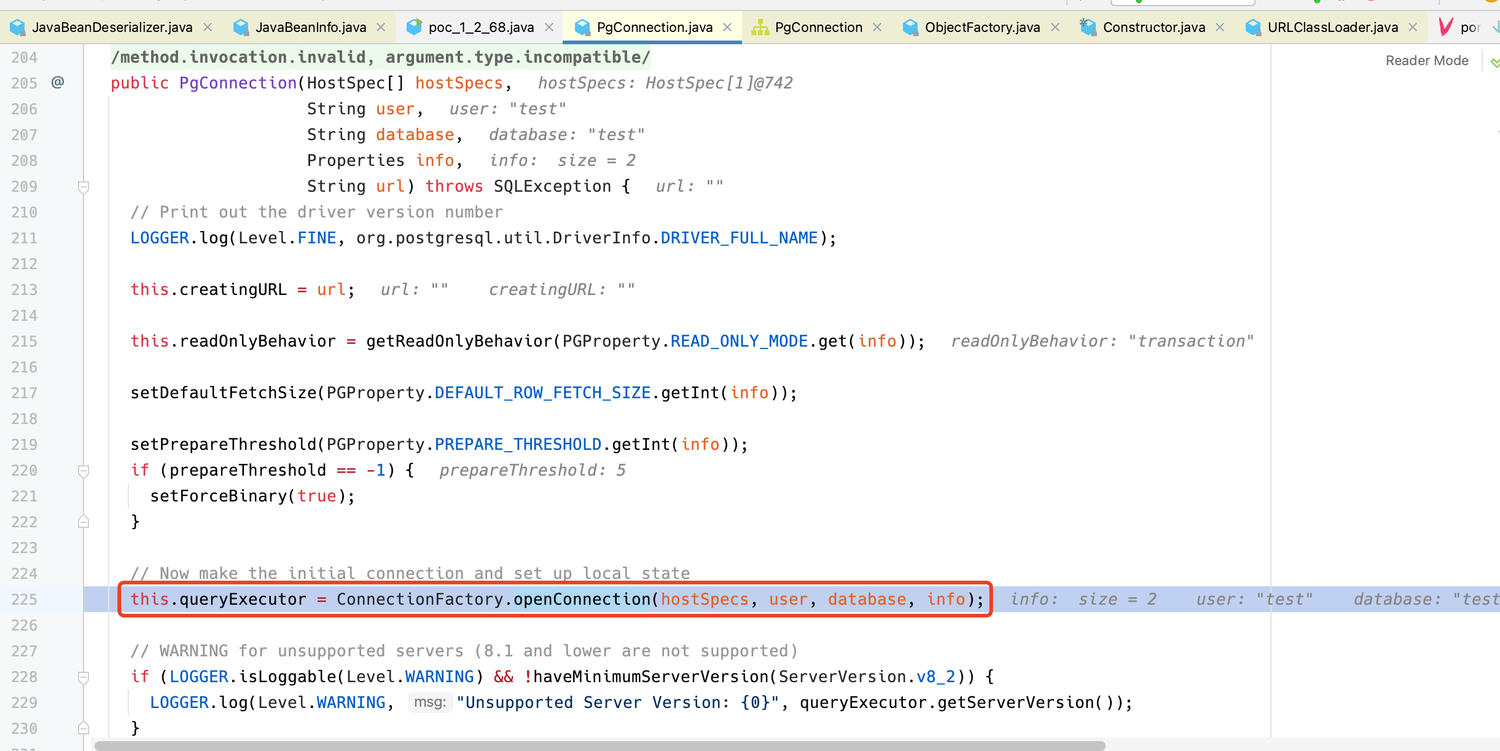Click the @ gutter icon on line 205
The width and height of the screenshot is (1500, 751).
(x=58, y=82)
